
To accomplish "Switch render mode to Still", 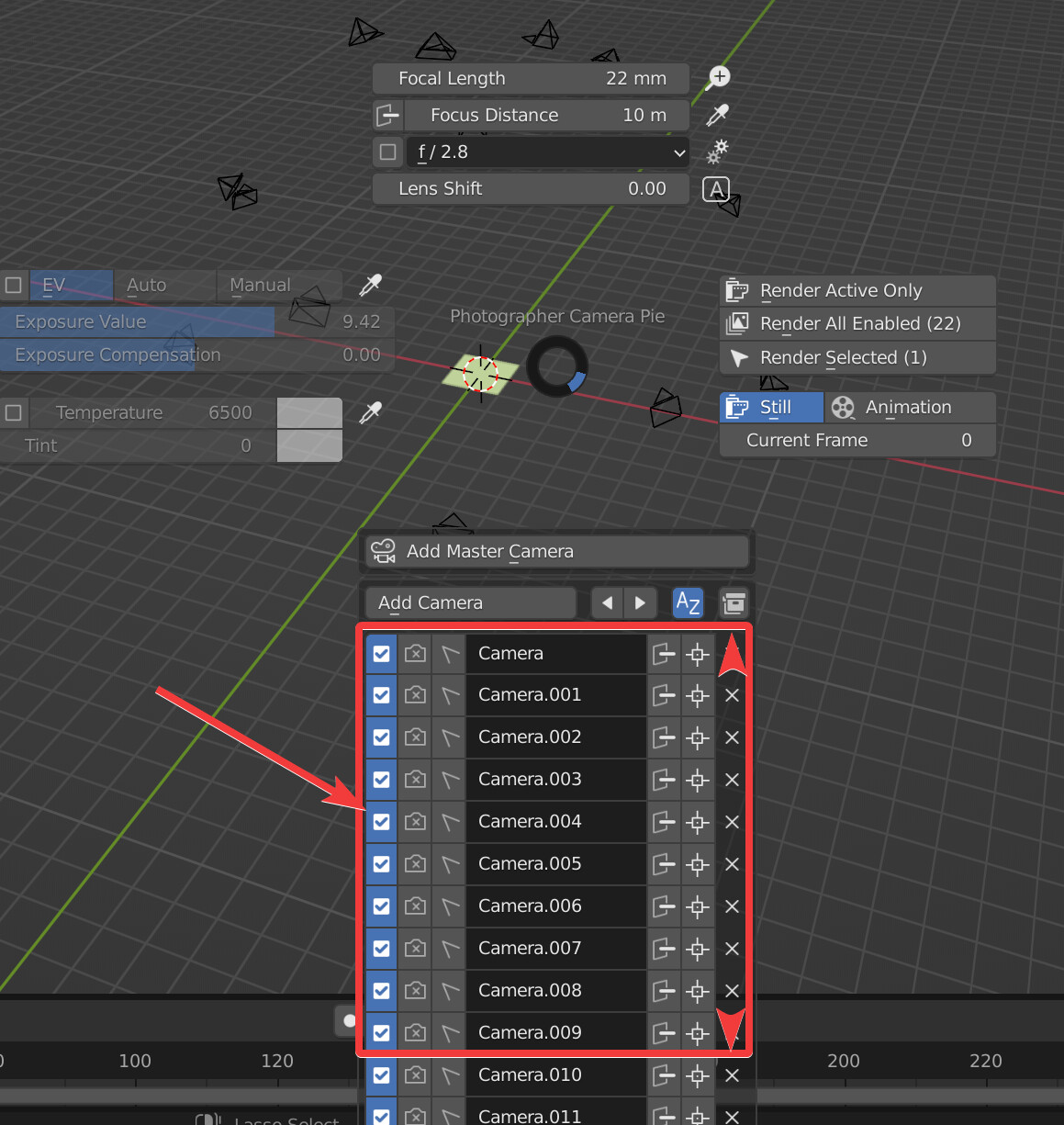I will 771,407.
